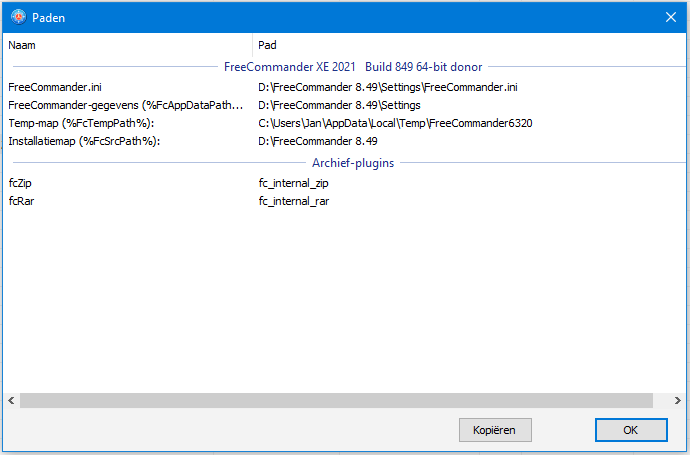Click the right scroll arrow
This screenshot has width=690, height=455.
click(x=677, y=400)
